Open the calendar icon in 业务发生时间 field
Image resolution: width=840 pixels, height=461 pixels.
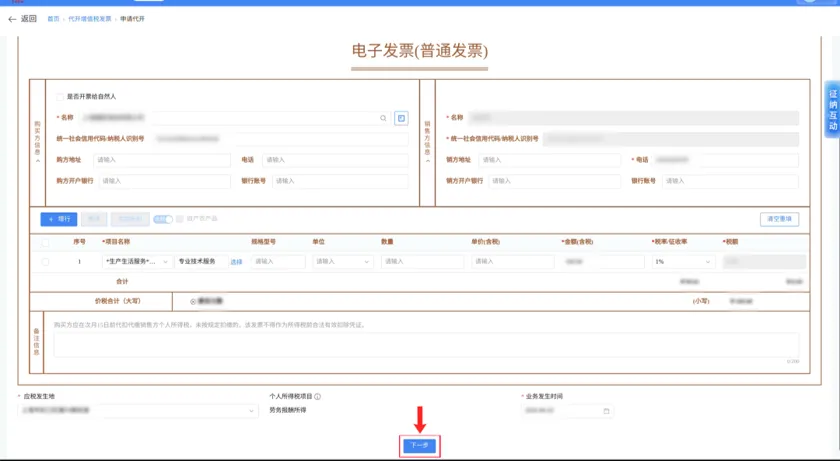tap(606, 411)
